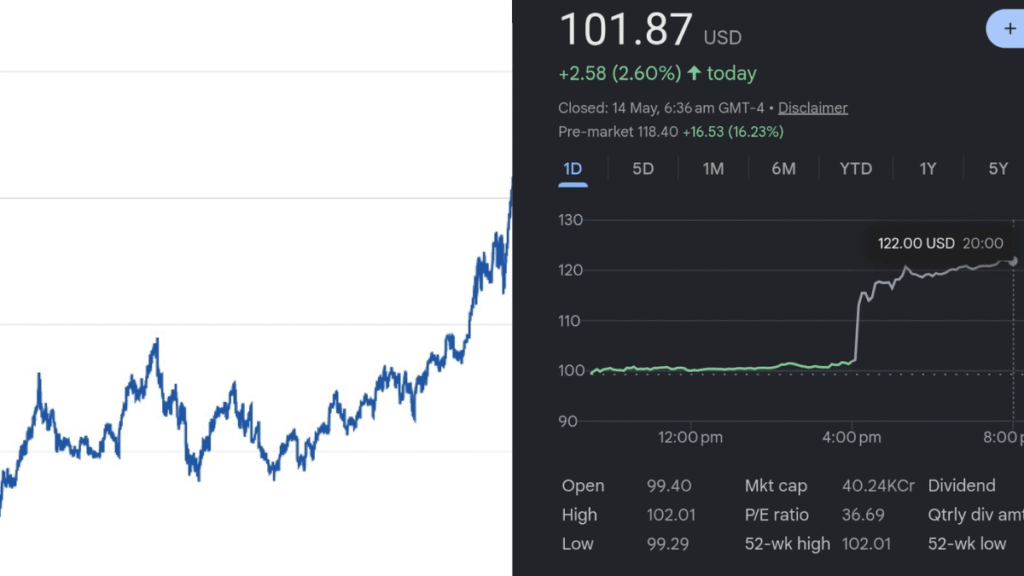
Task: Click the plus follow button
Action: (x=1006, y=29)
